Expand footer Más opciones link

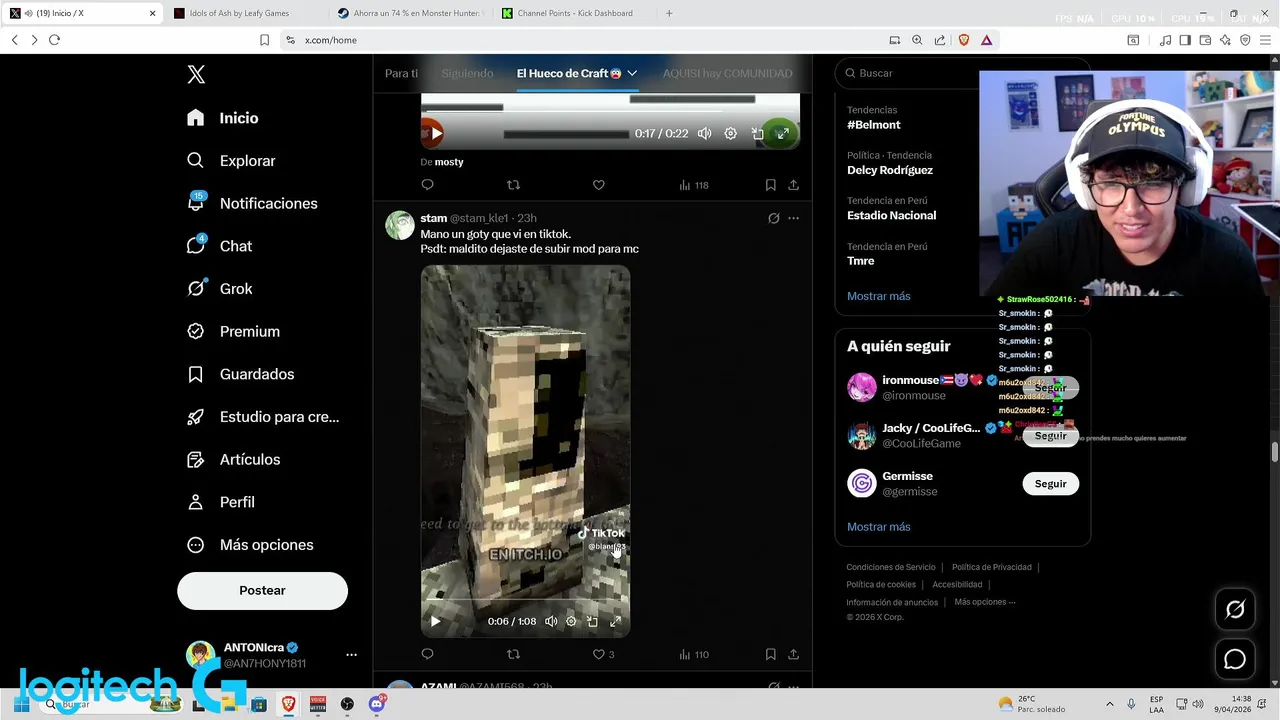pos(985,602)
